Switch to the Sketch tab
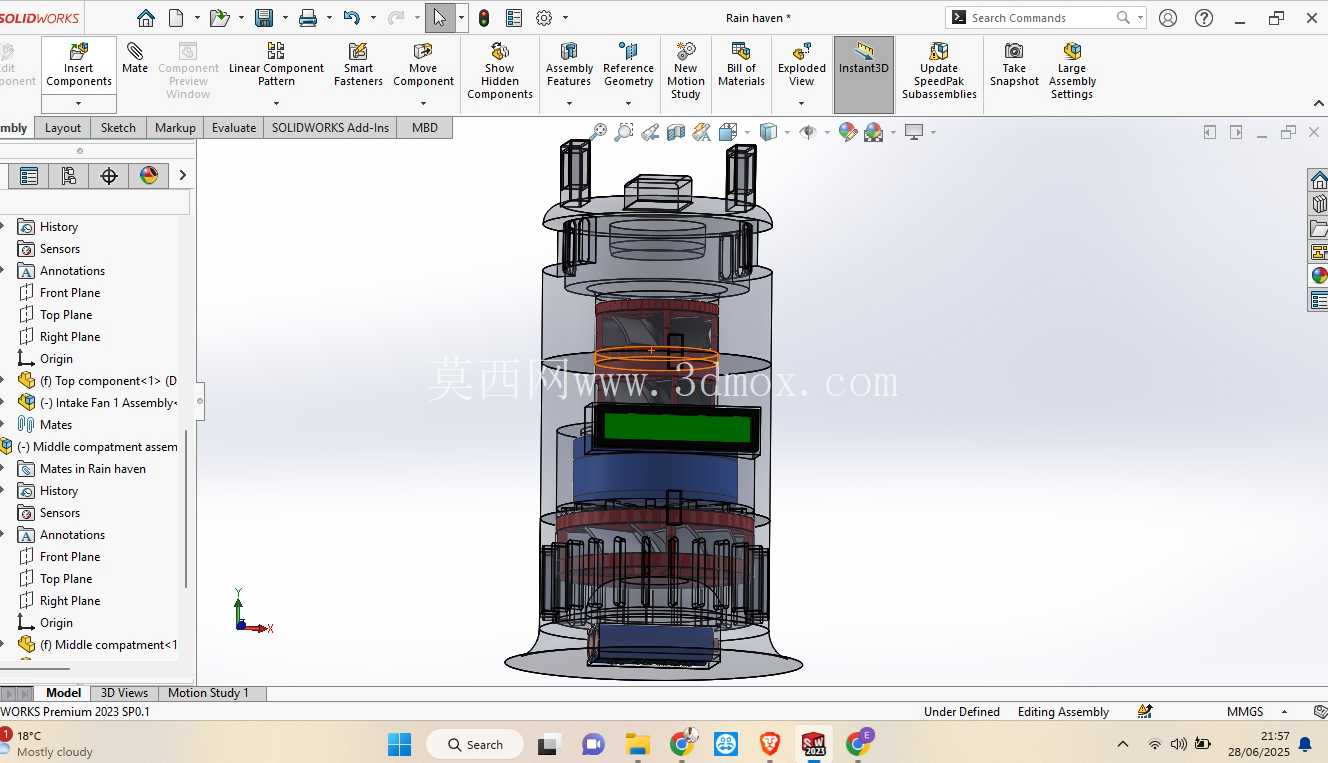This screenshot has width=1328, height=763. (118, 128)
